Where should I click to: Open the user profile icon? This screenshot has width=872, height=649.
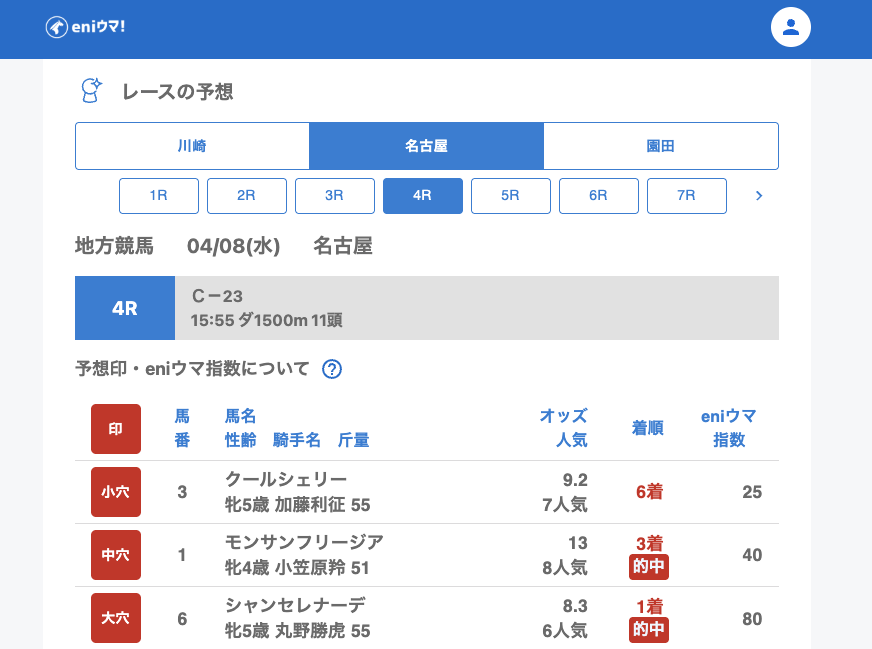(x=790, y=27)
